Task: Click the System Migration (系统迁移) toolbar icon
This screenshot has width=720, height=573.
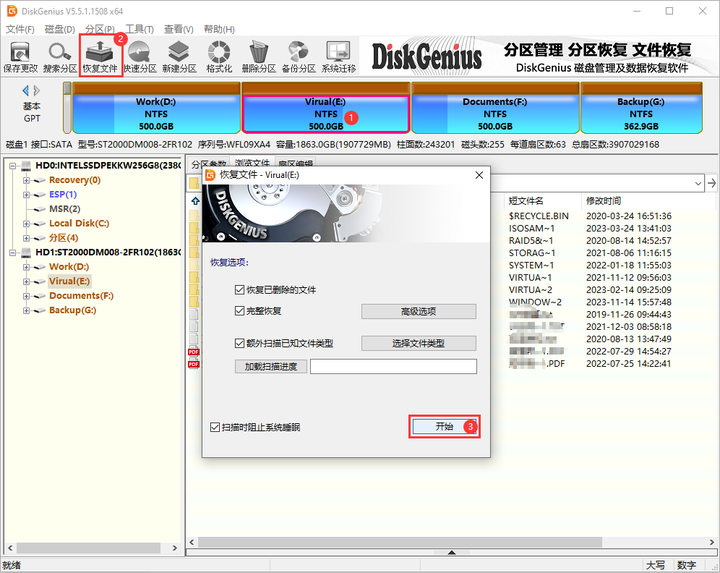Action: (338, 57)
